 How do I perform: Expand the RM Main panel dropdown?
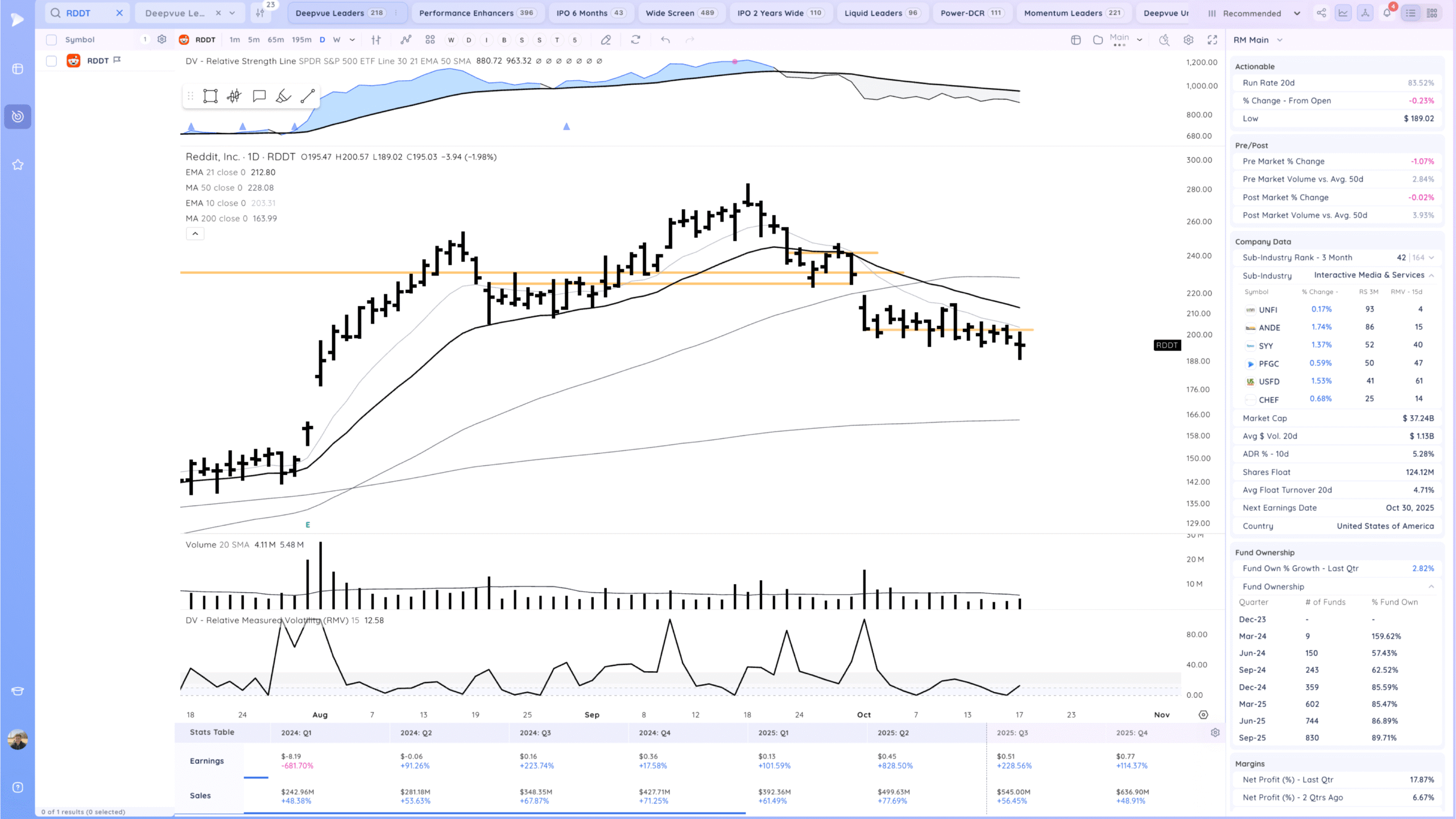1280,40
